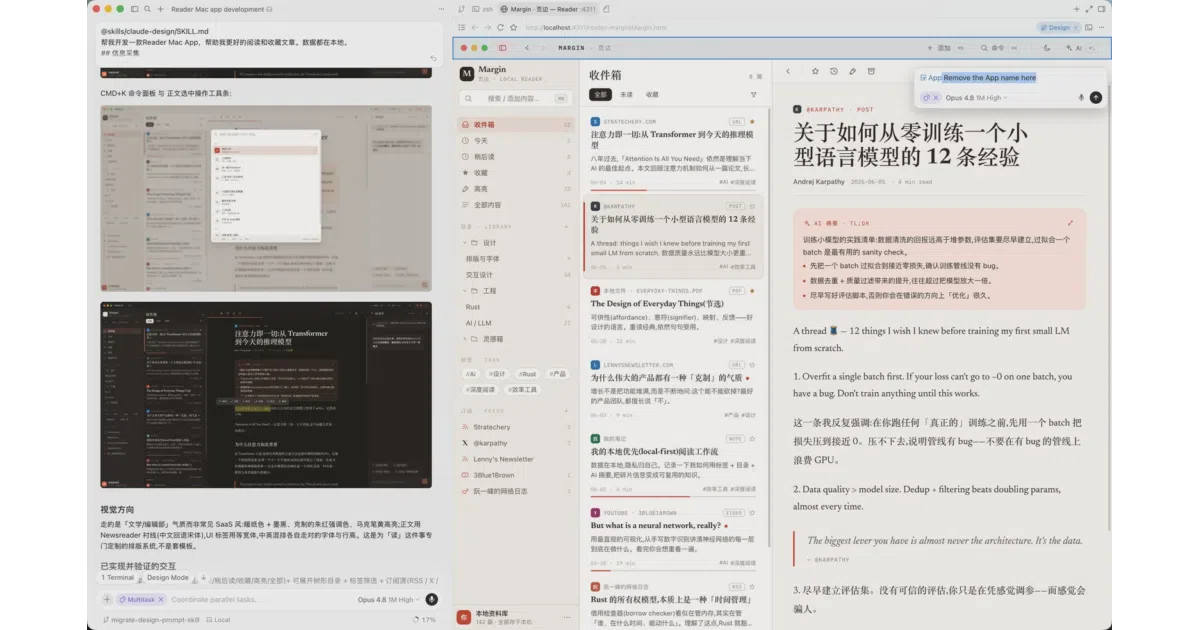Open model dropdown in left chat composer
This screenshot has width=1200, height=630.
388,600
